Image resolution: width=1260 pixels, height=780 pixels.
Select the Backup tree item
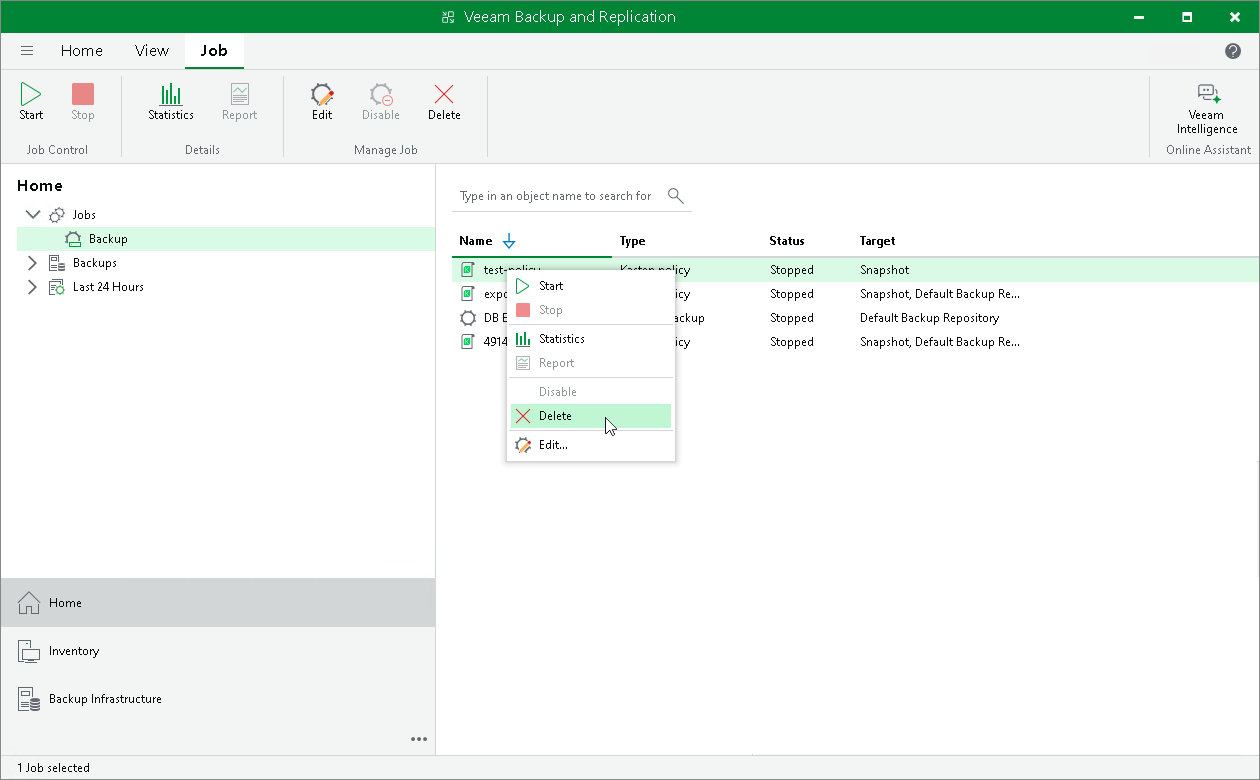(x=226, y=239)
